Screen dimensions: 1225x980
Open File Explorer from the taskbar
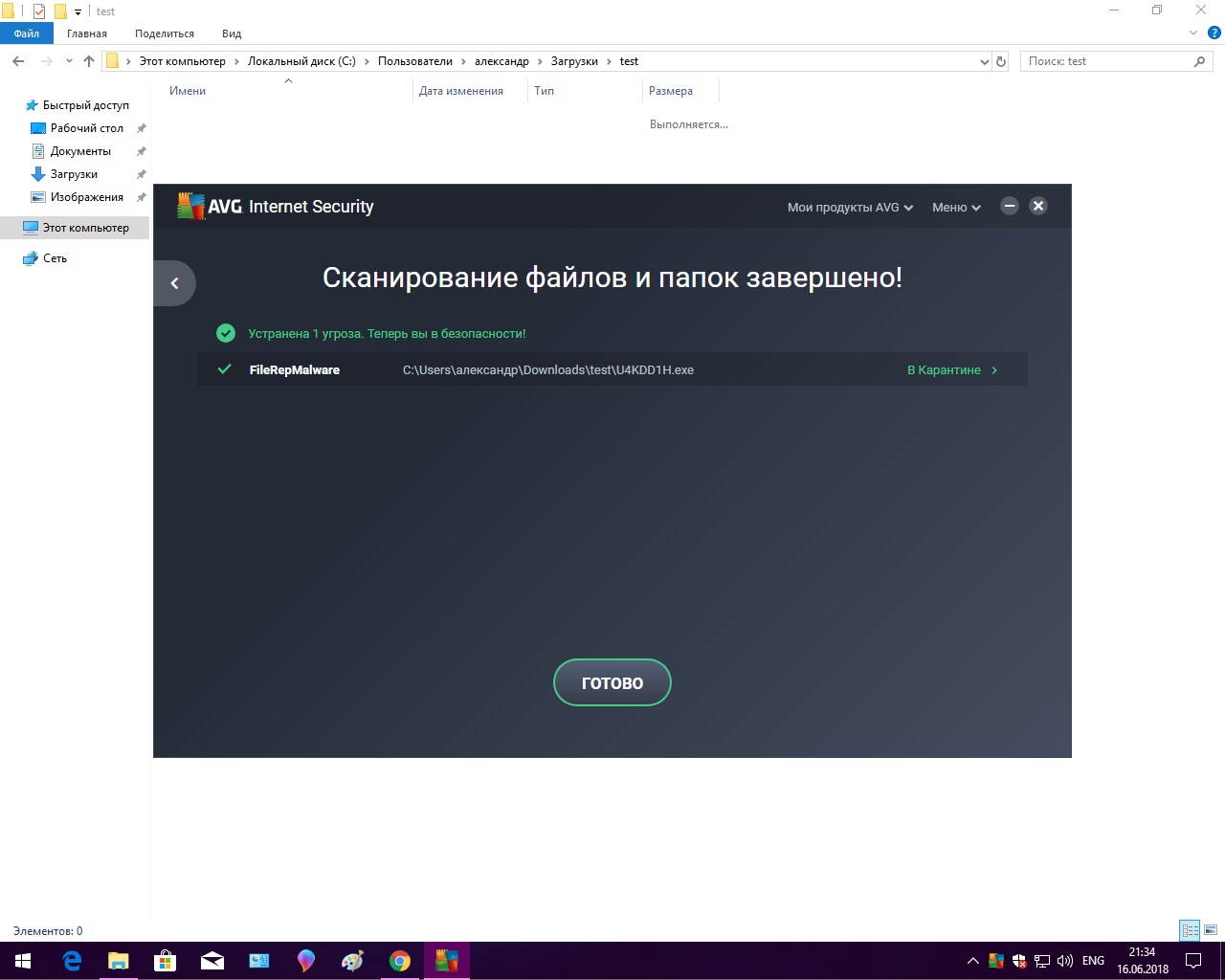[119, 961]
